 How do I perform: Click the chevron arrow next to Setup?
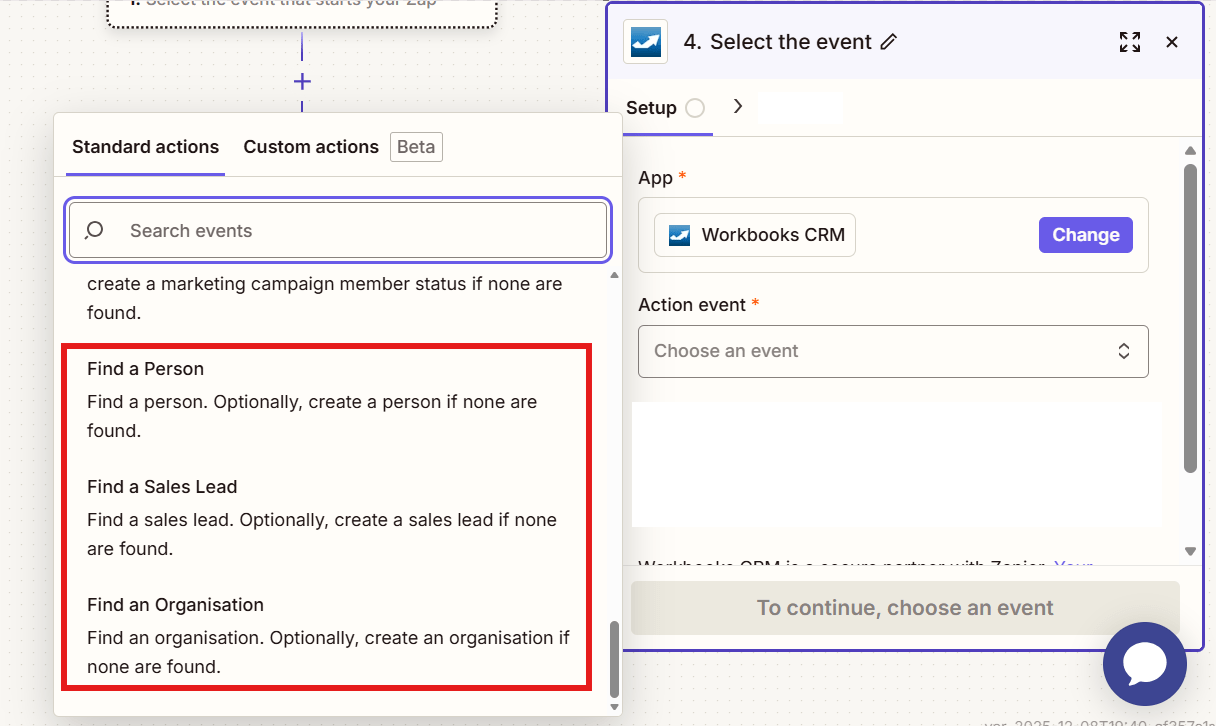pyautogui.click(x=738, y=107)
